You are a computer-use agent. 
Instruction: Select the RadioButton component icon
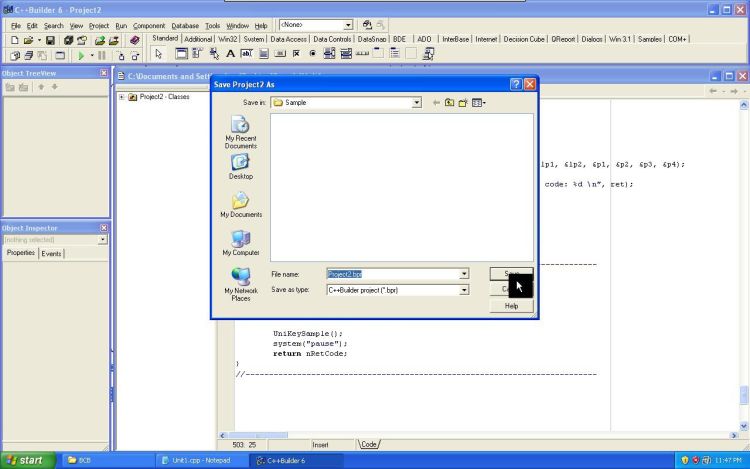point(312,54)
